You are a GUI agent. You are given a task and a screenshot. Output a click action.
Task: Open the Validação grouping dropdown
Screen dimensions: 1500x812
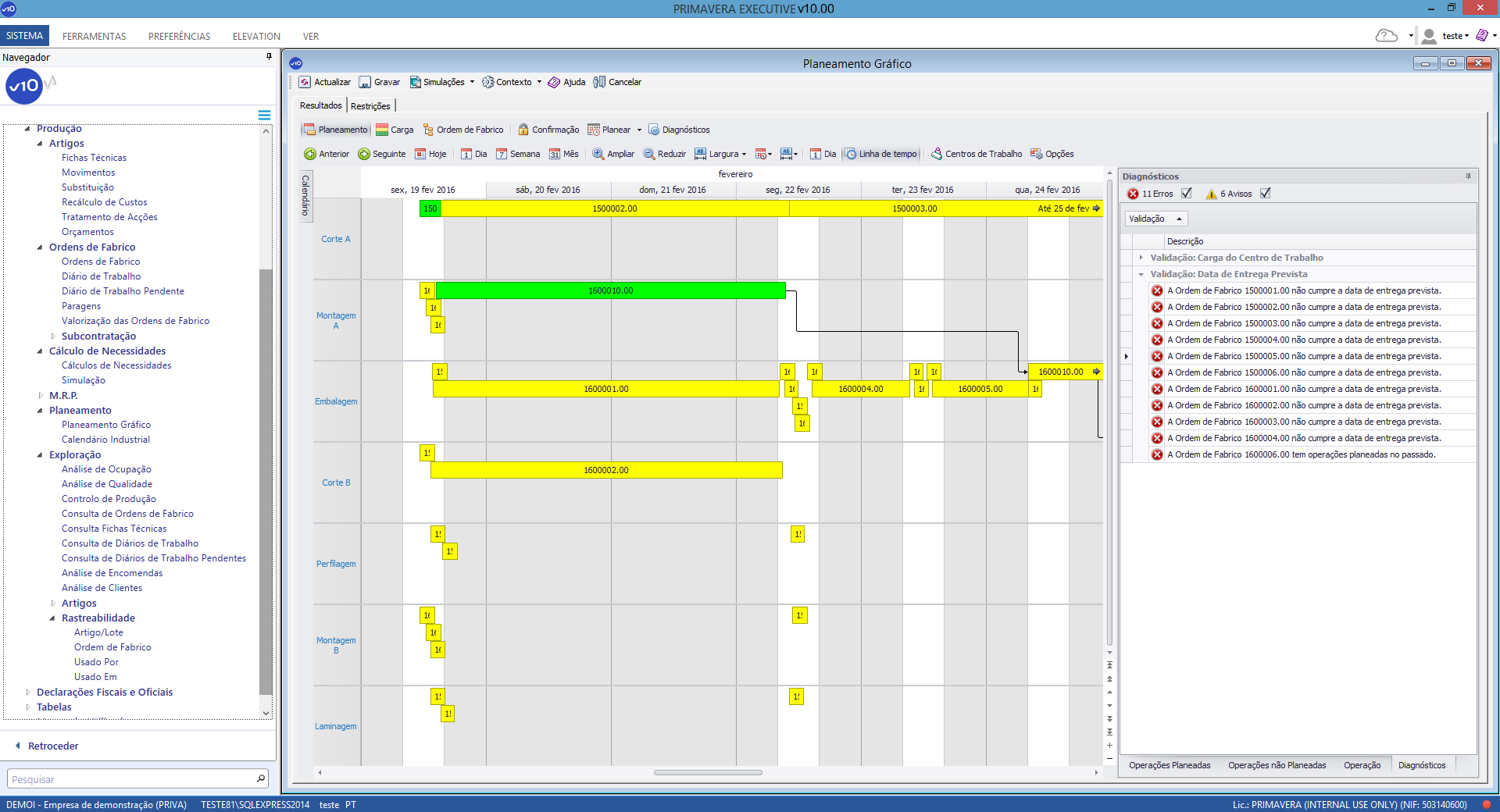(x=1156, y=219)
